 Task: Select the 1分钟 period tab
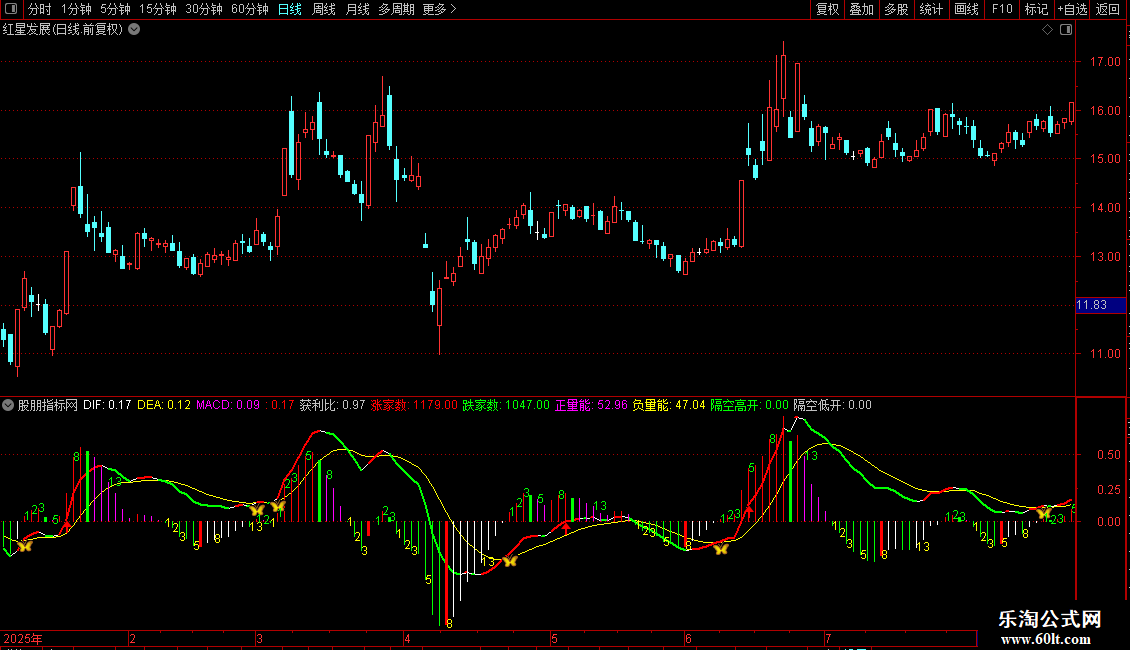click(x=76, y=9)
